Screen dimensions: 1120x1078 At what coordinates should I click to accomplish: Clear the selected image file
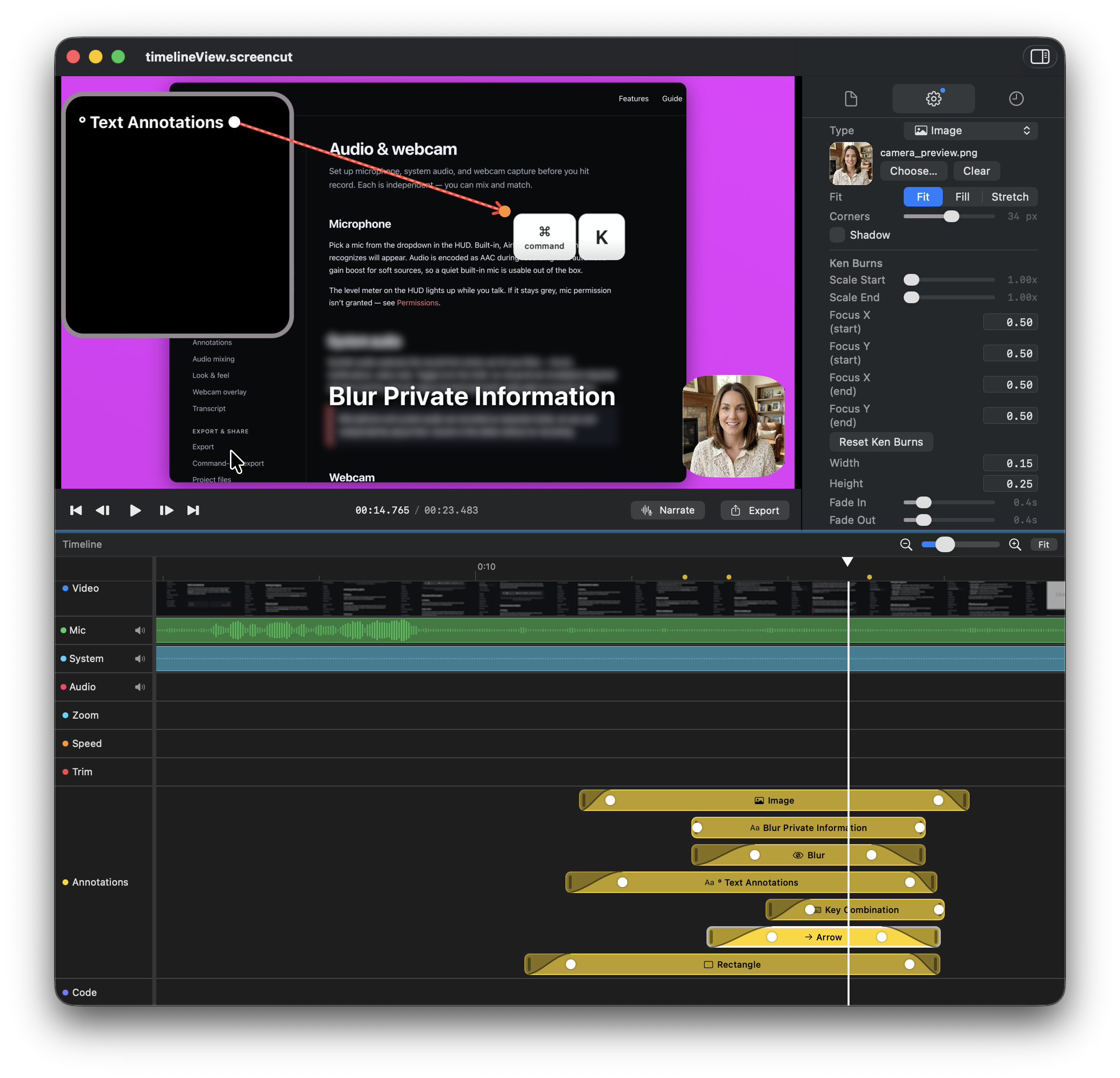976,171
